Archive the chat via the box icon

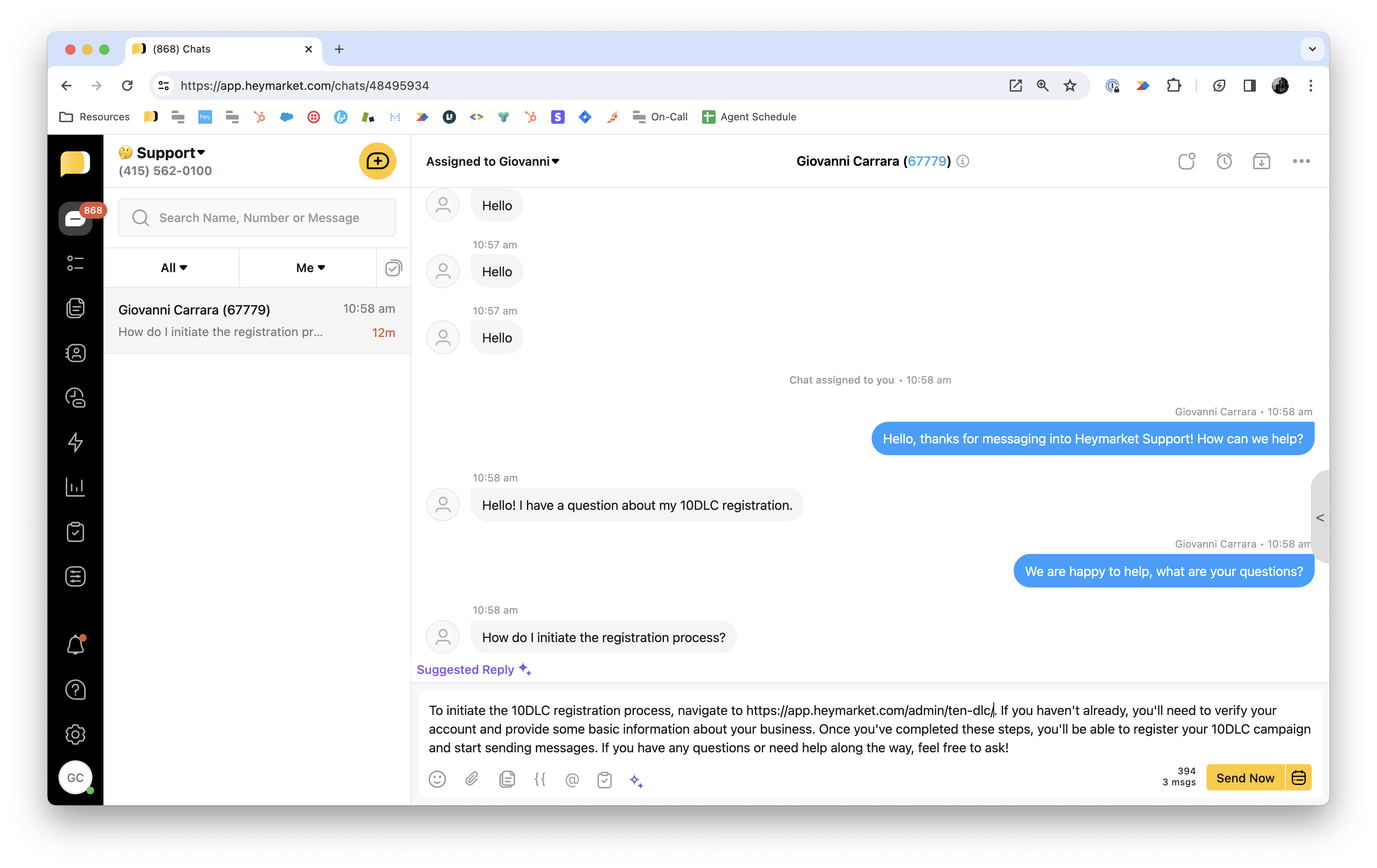coord(1263,161)
